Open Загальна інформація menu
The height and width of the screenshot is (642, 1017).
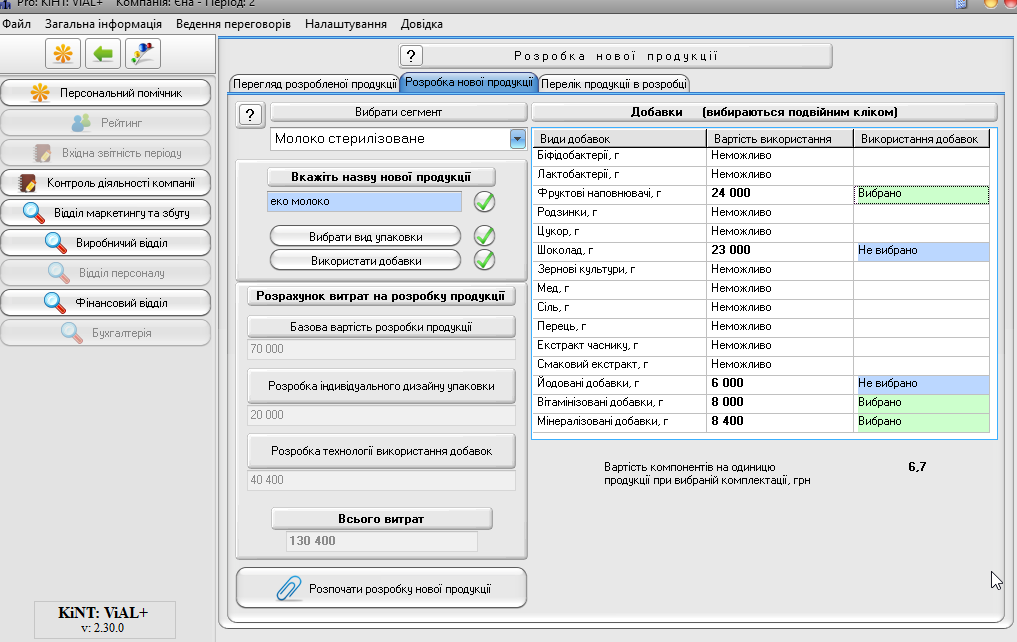103,24
